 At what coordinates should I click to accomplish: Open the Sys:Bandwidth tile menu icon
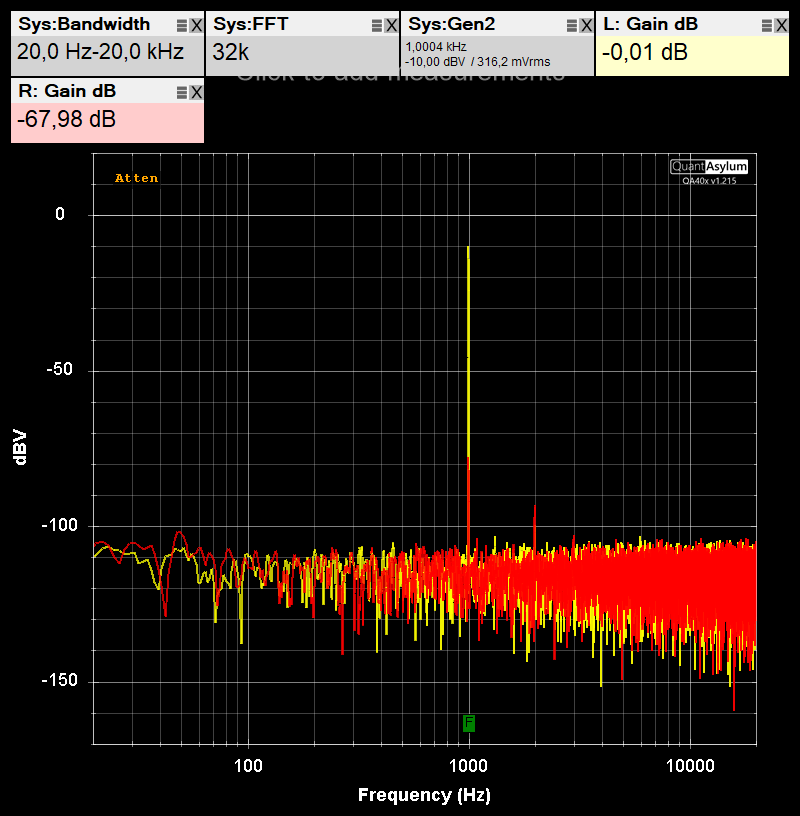182,25
